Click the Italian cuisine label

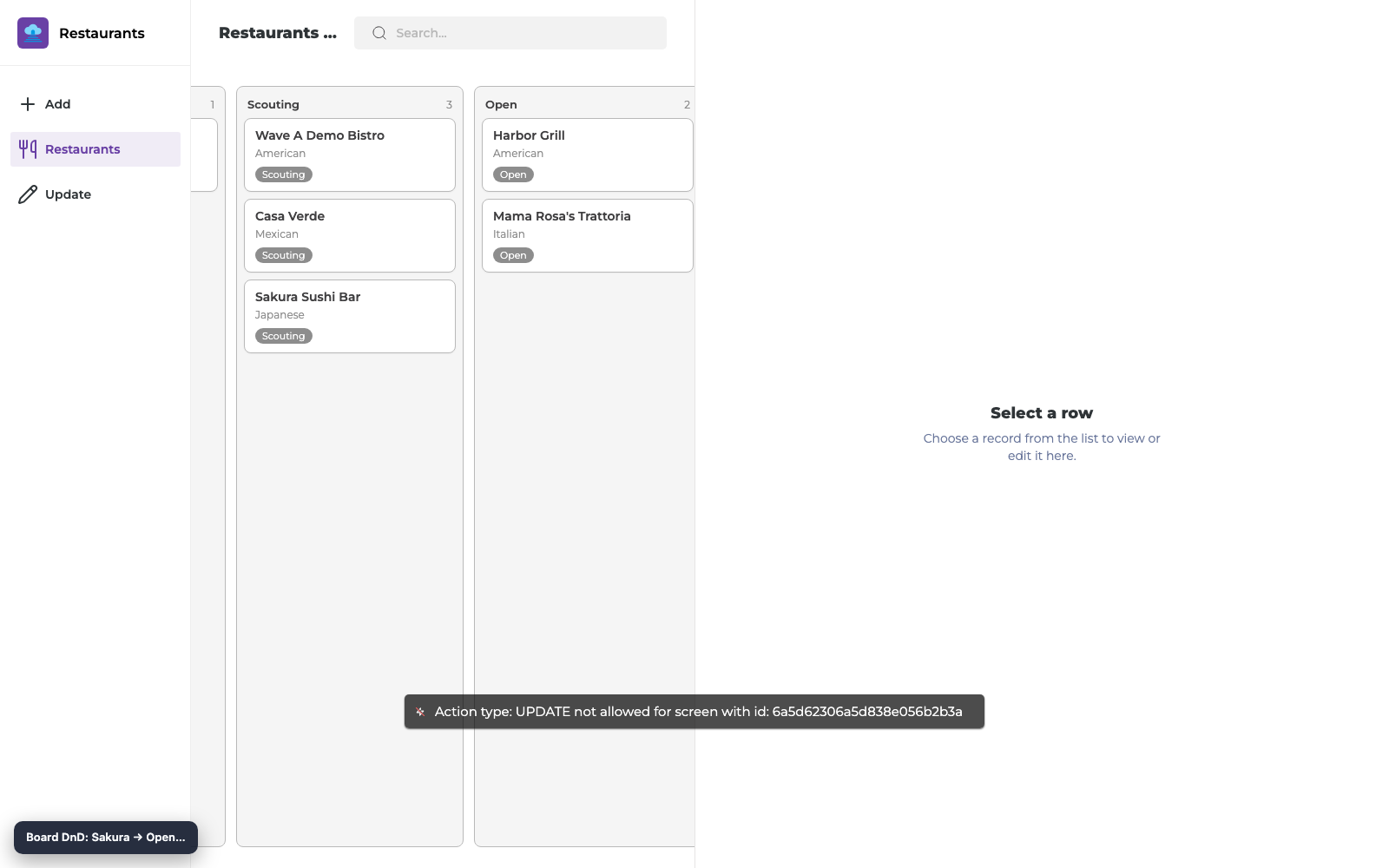click(x=509, y=234)
